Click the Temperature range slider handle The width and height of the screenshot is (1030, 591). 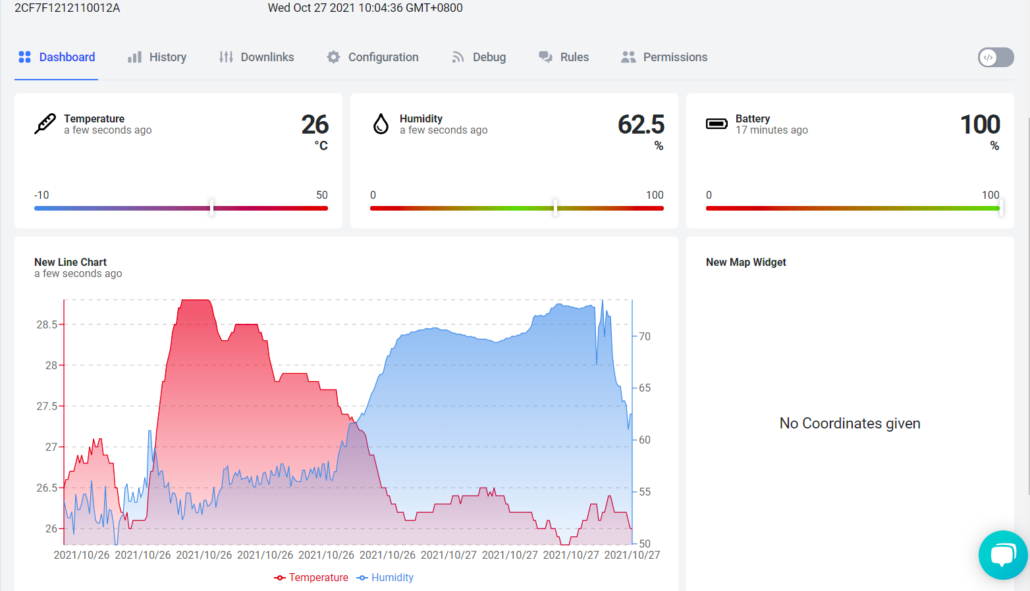[x=211, y=208]
